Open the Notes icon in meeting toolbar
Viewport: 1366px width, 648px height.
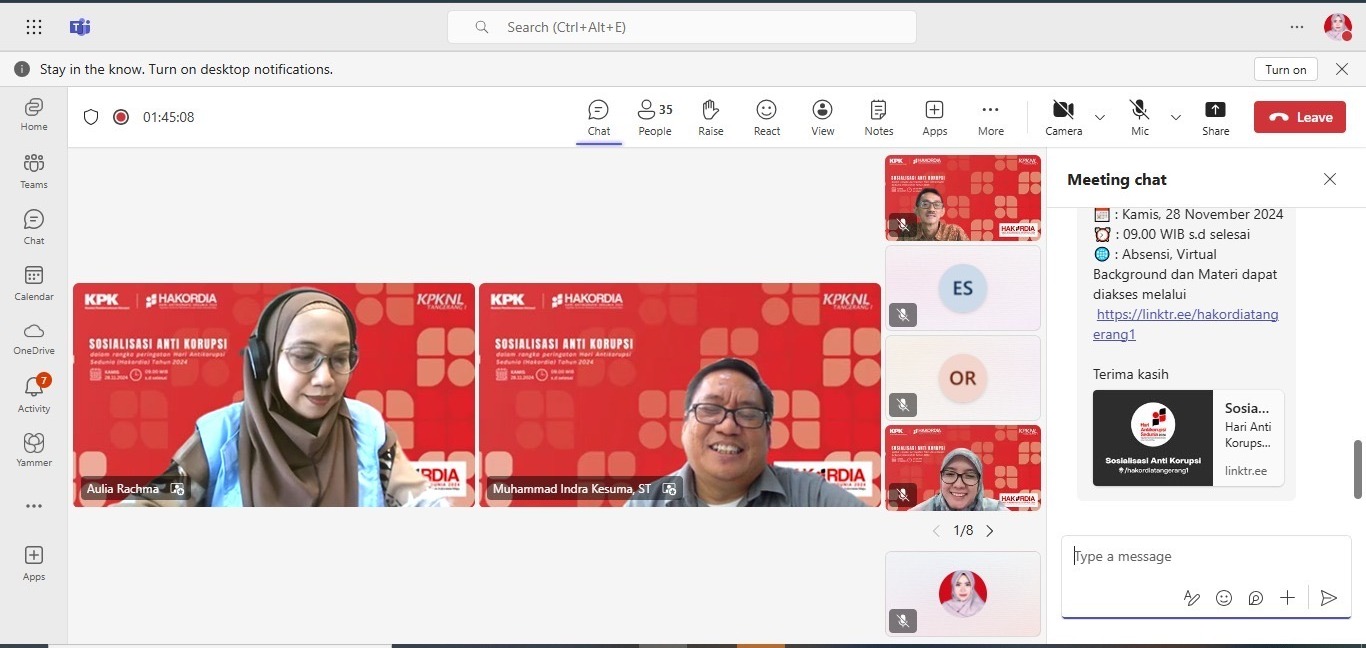[x=878, y=117]
